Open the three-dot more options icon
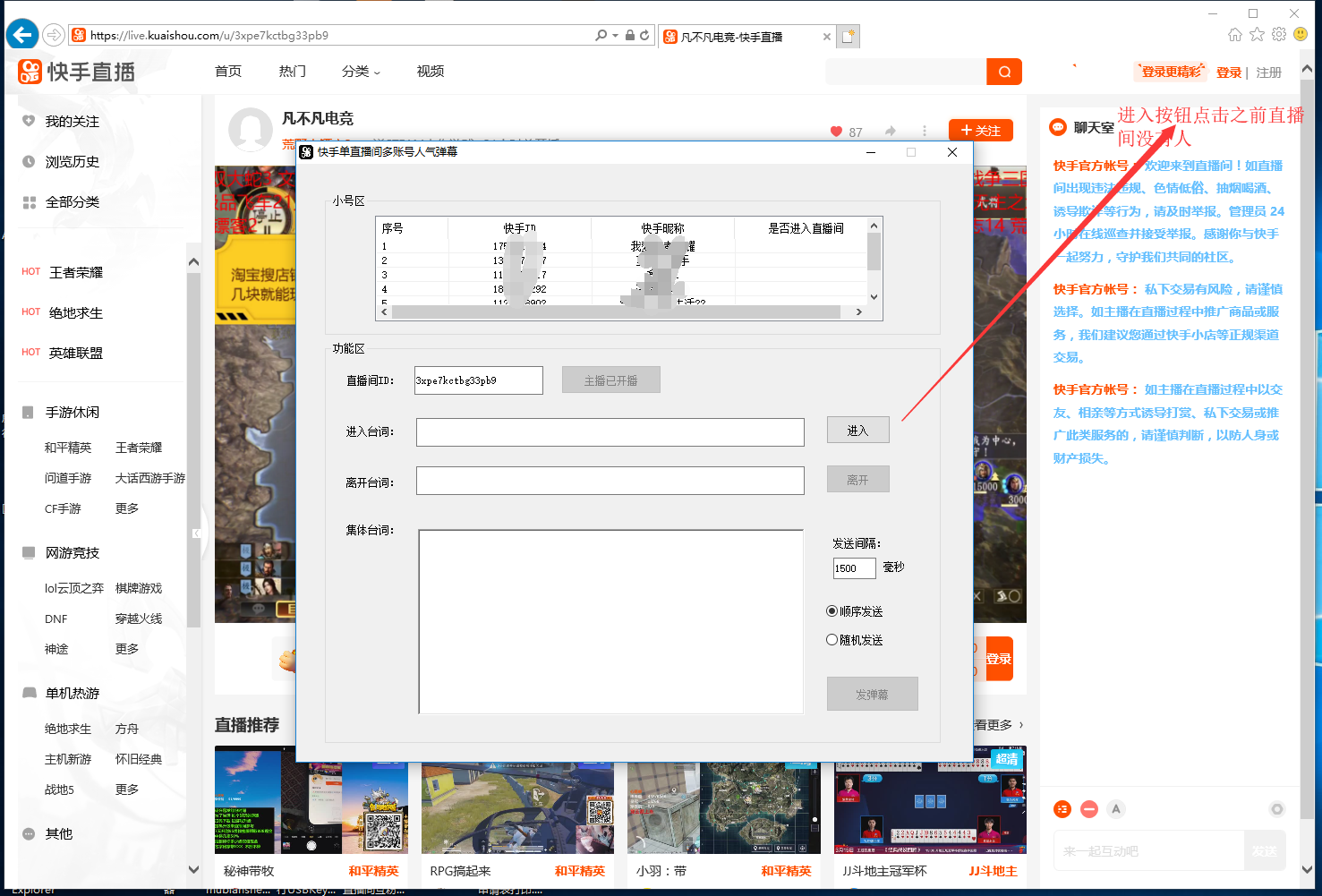This screenshot has width=1322, height=896. [x=925, y=132]
